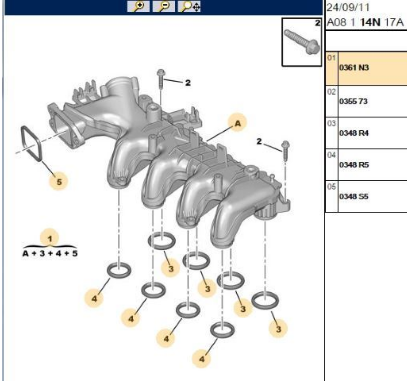Select the magnifier with pan arrows icon

point(189,6)
